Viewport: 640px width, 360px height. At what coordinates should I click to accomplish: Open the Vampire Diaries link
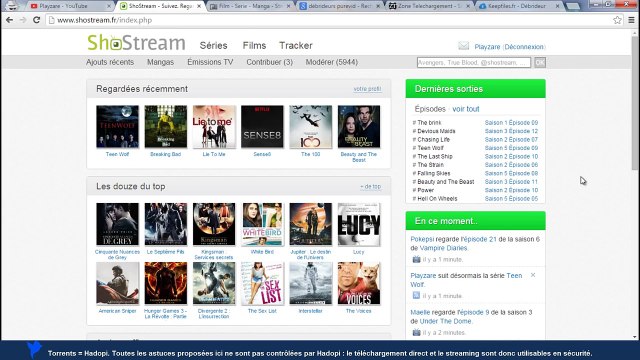tap(443, 248)
